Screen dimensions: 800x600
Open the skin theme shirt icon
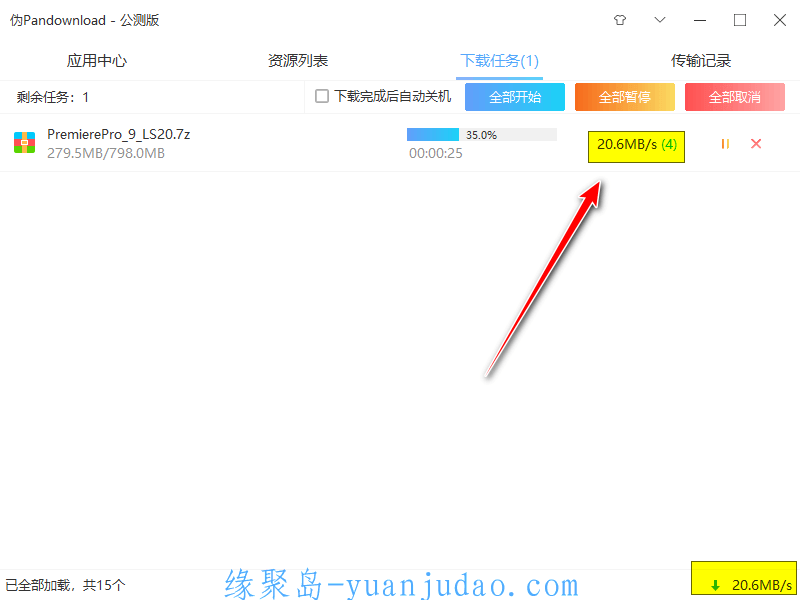tap(620, 20)
